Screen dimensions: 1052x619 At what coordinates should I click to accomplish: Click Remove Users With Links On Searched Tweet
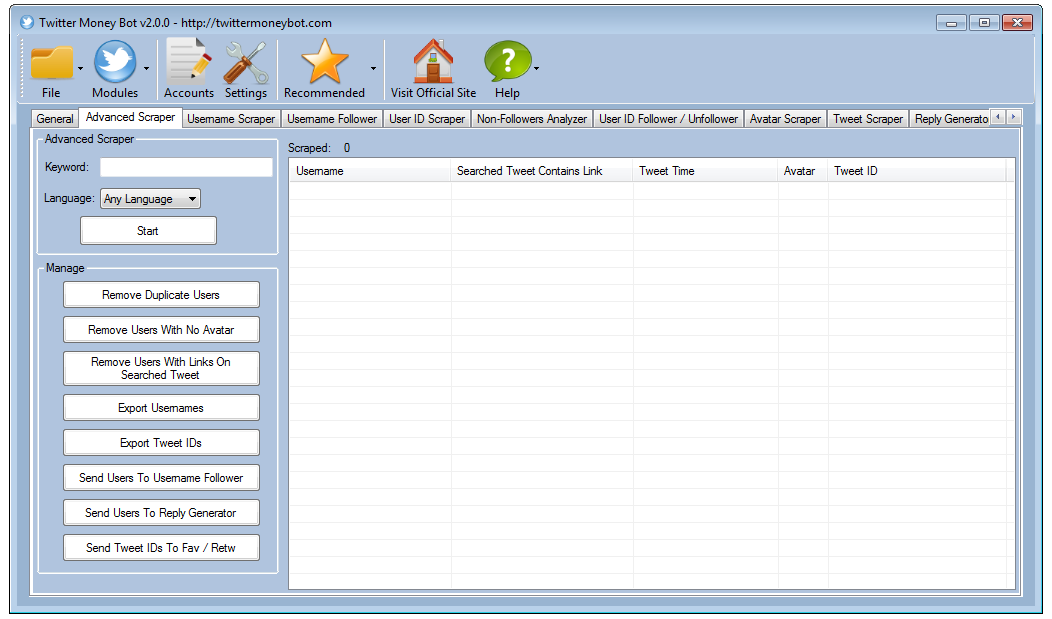point(161,368)
